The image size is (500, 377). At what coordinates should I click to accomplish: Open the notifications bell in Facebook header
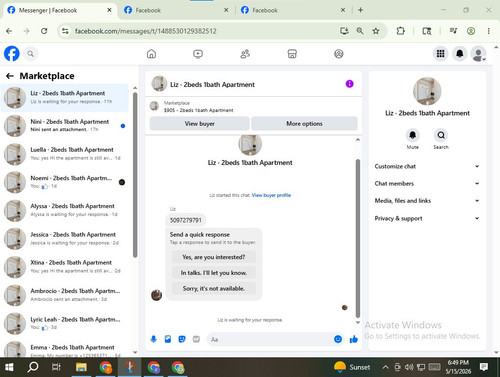(460, 53)
